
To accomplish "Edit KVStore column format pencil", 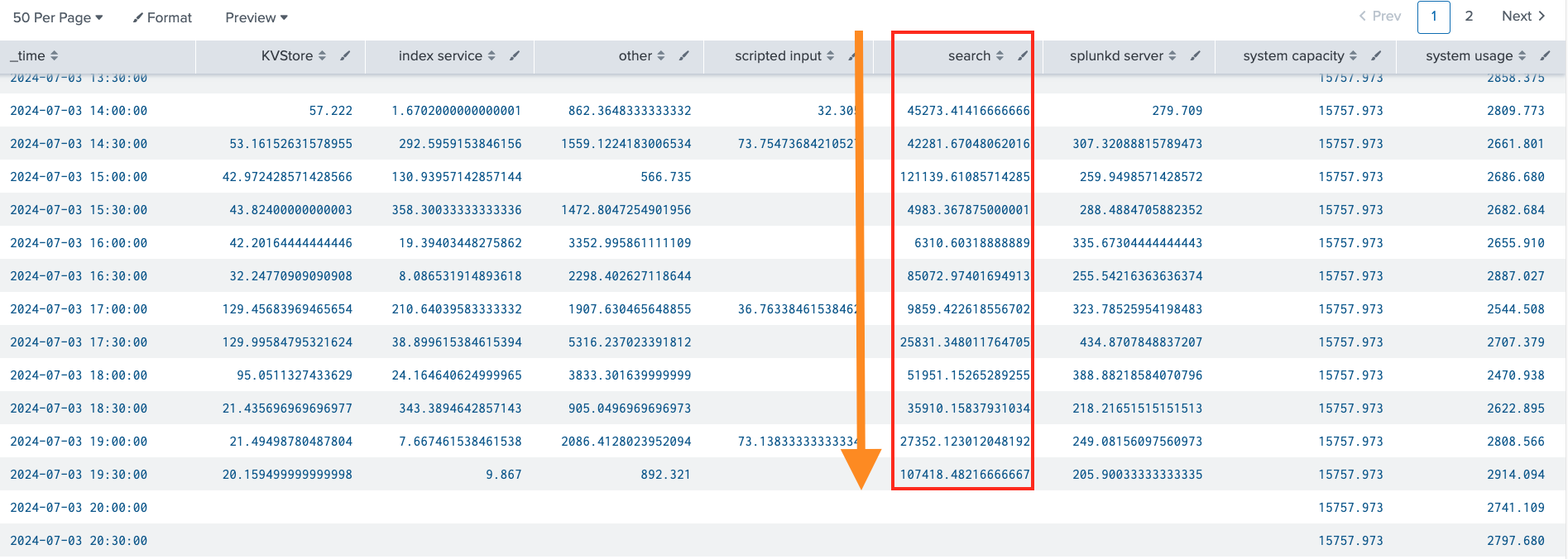I will pos(345,55).
